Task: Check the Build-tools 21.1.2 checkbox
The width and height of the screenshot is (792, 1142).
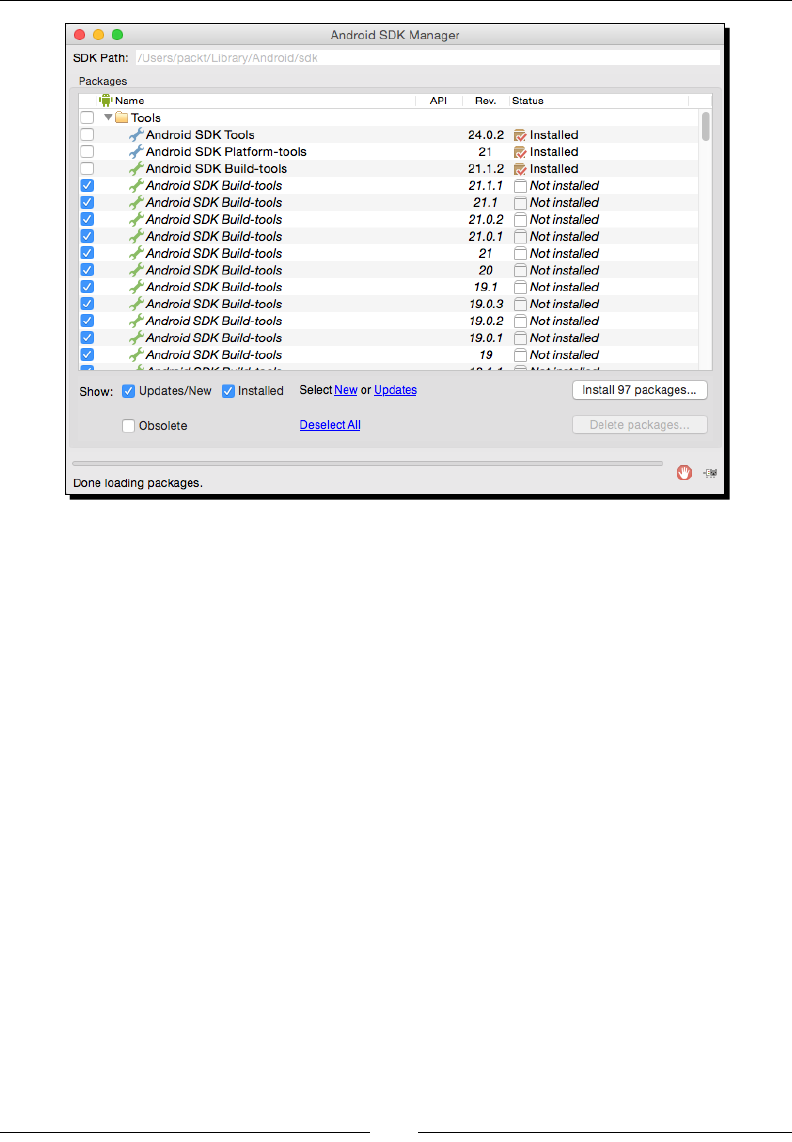Action: (87, 168)
